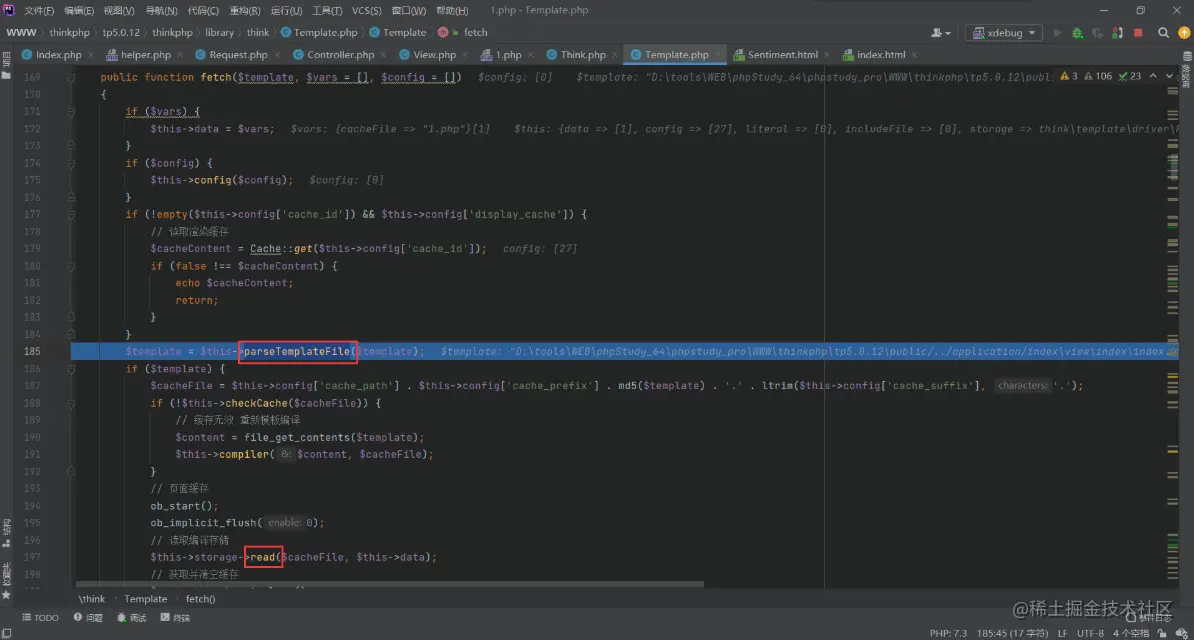Image resolution: width=1194 pixels, height=640 pixels.
Task: Collapse the if ($config) fold at line 174
Action: pos(71,163)
